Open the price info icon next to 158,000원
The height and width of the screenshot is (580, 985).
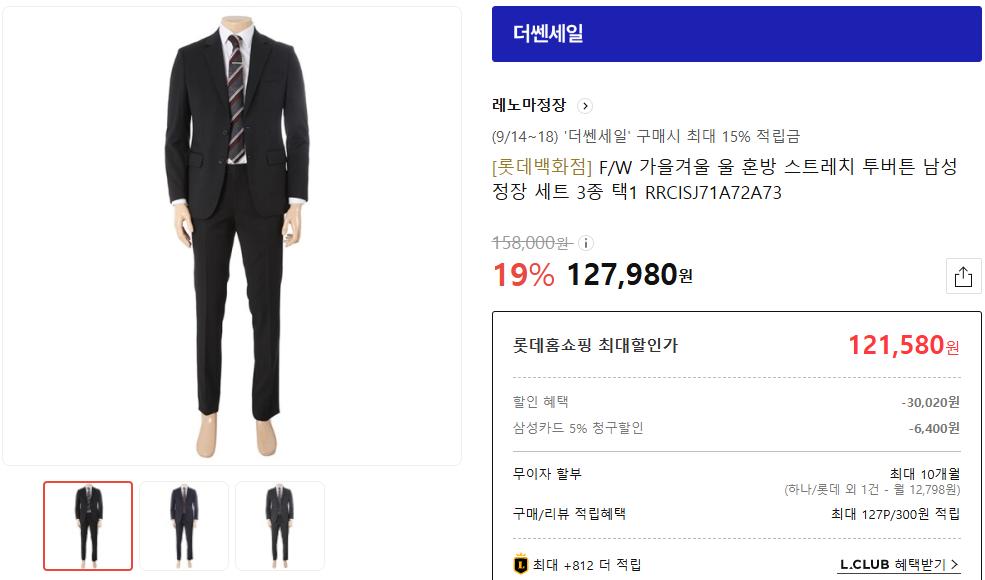[x=585, y=243]
